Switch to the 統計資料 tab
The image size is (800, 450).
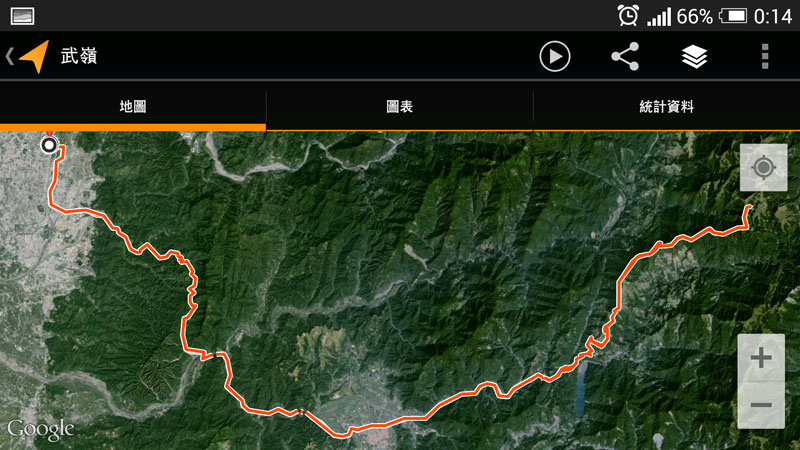pyautogui.click(x=666, y=107)
